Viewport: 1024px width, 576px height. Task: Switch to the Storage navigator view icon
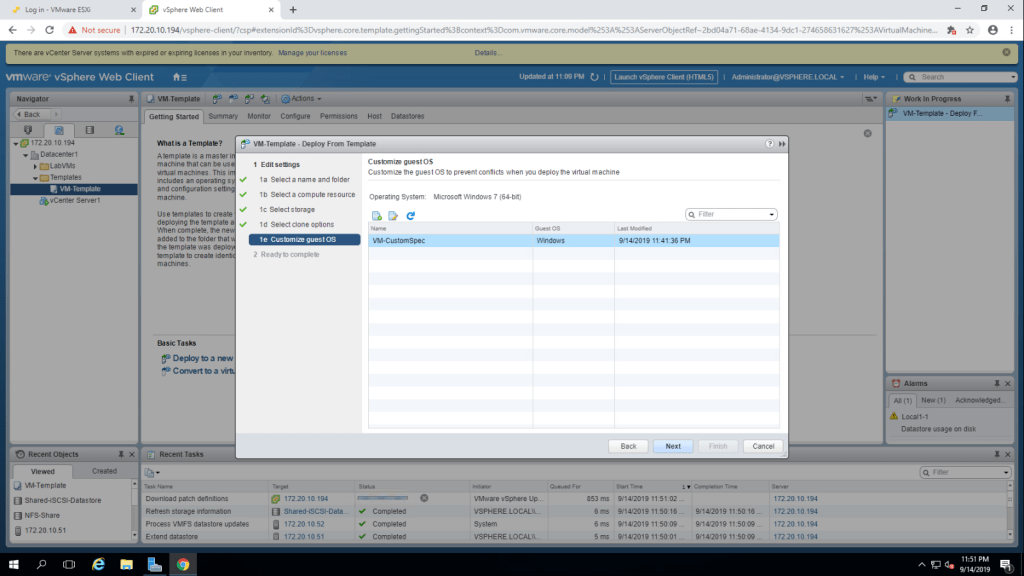(89, 130)
